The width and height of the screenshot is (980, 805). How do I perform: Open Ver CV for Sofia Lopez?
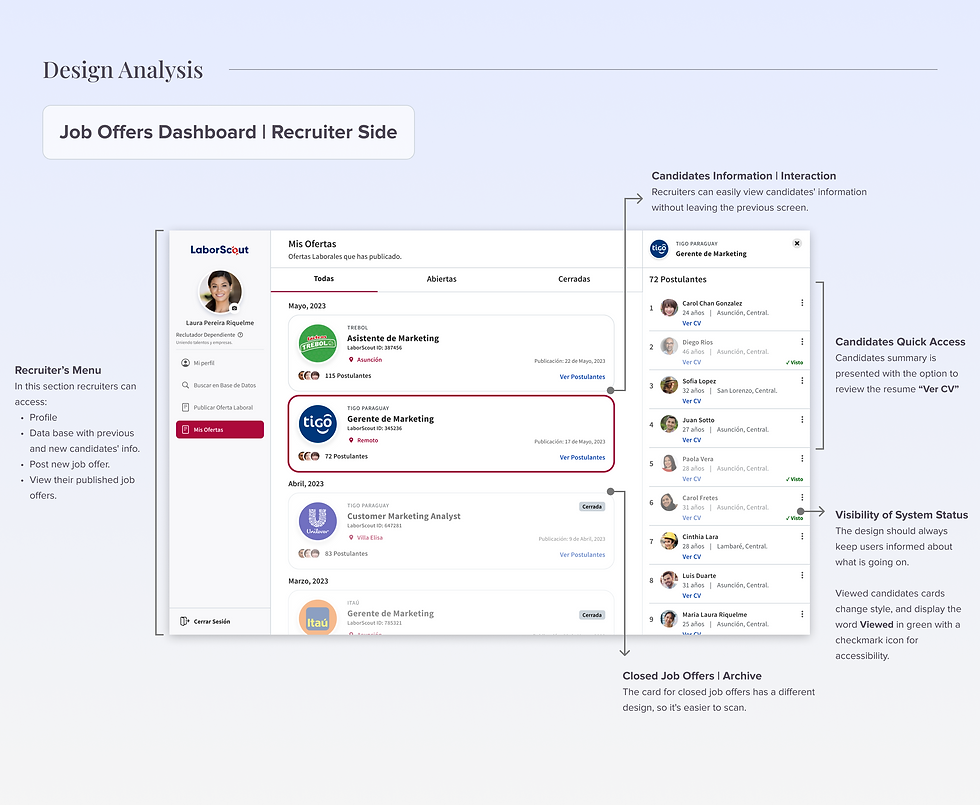[690, 398]
